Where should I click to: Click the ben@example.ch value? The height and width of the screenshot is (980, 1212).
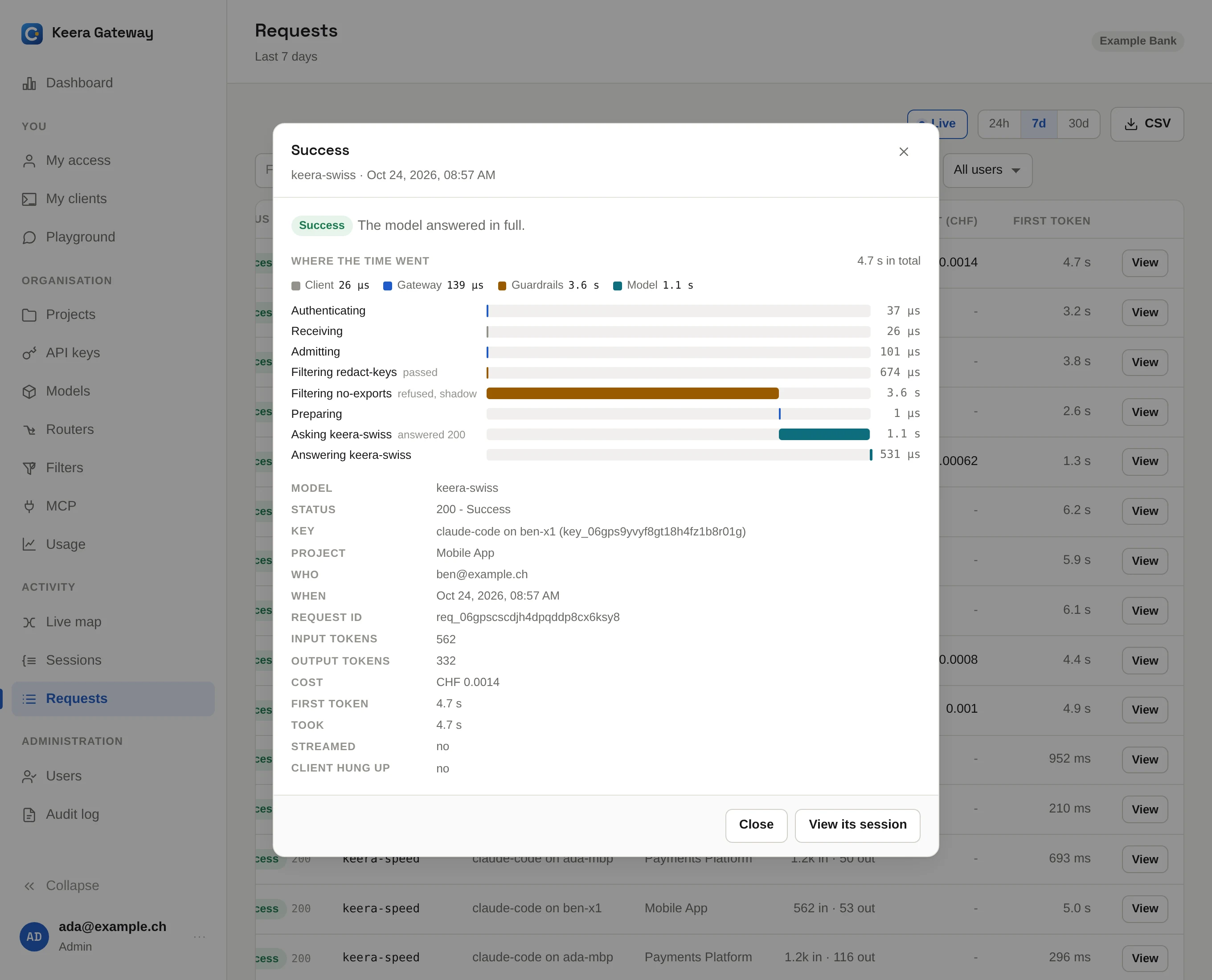(x=482, y=574)
